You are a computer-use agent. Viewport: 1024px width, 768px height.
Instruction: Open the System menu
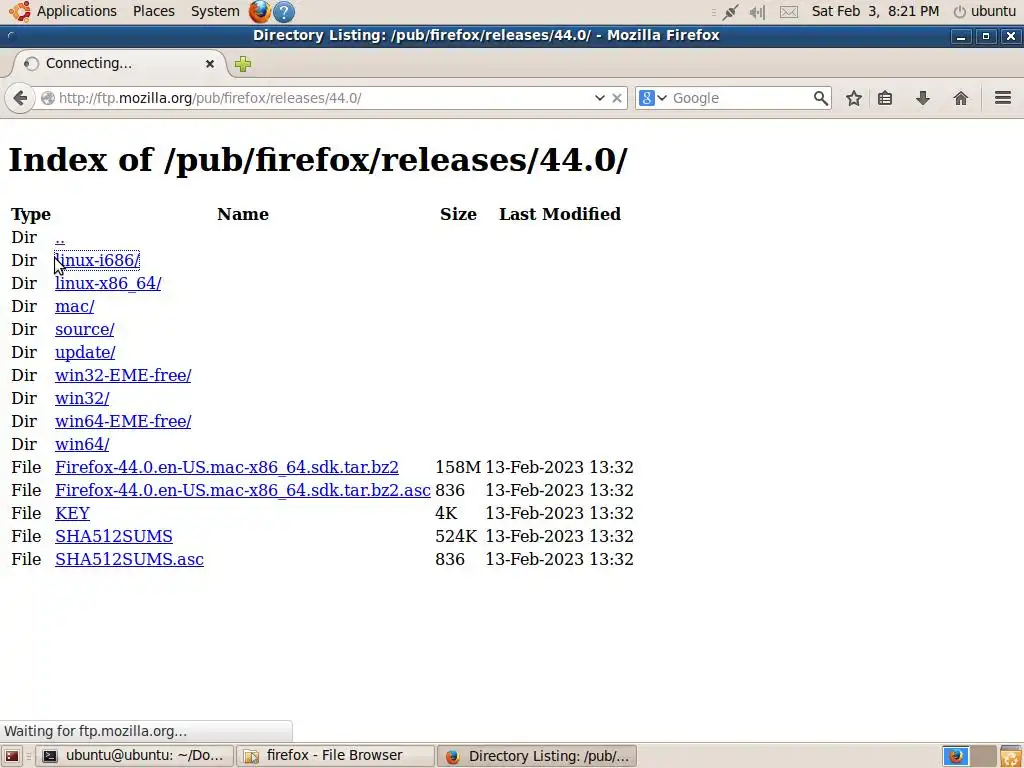(x=215, y=11)
